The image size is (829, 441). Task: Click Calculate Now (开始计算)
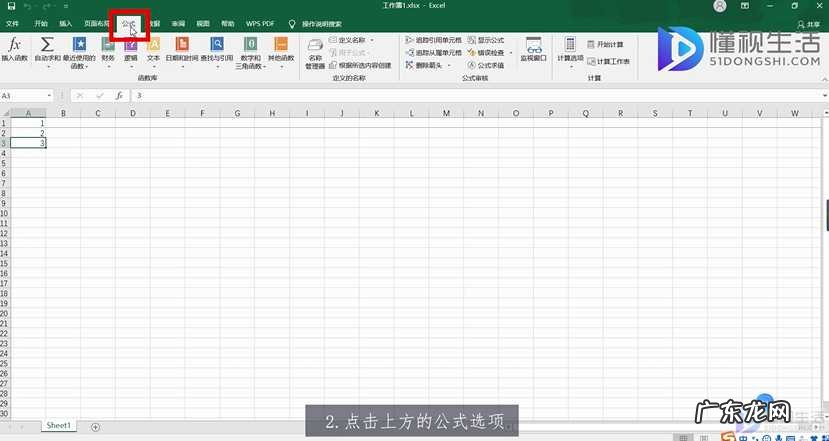605,44
